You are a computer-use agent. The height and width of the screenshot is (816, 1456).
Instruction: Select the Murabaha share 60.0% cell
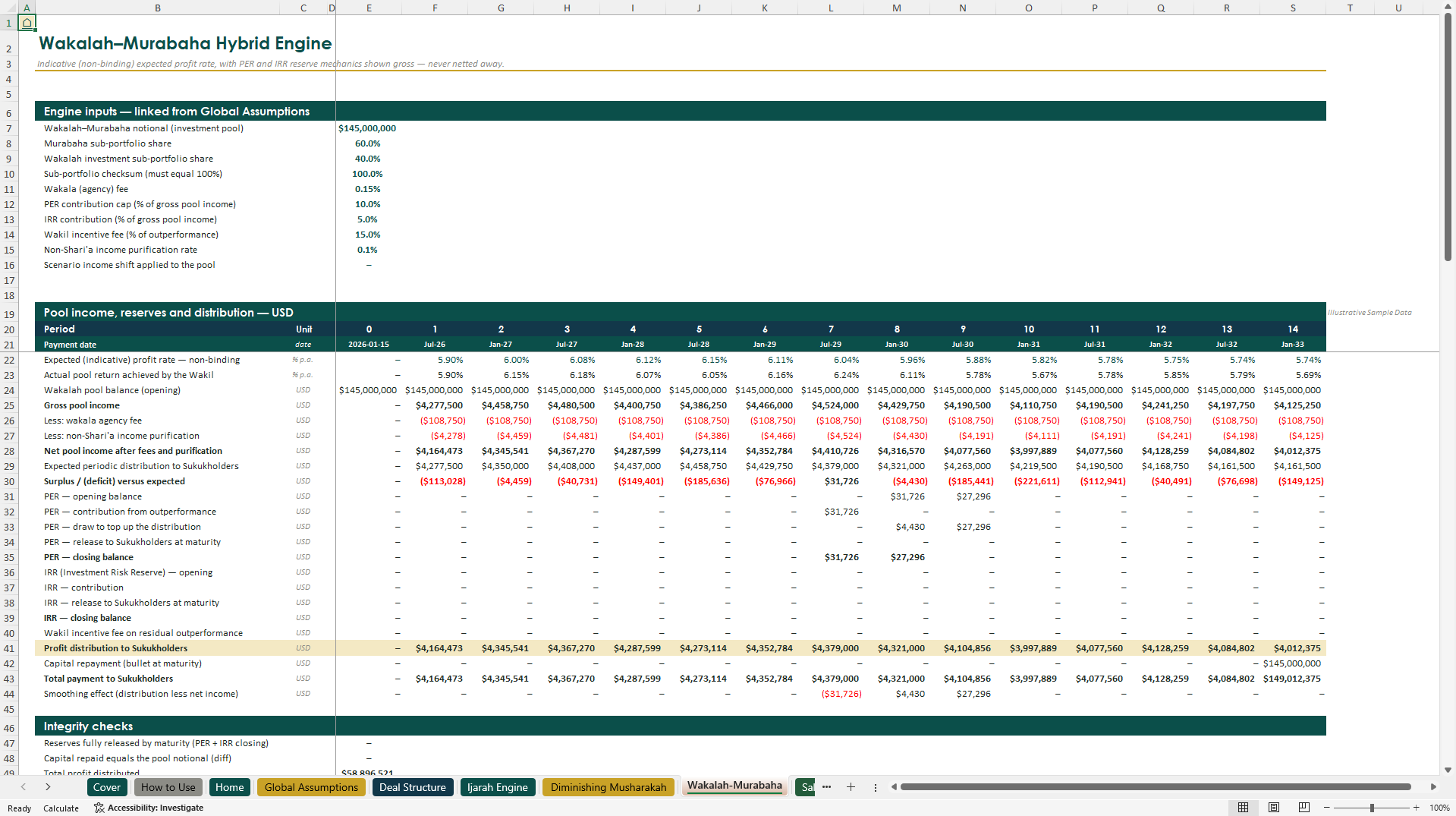click(x=368, y=143)
